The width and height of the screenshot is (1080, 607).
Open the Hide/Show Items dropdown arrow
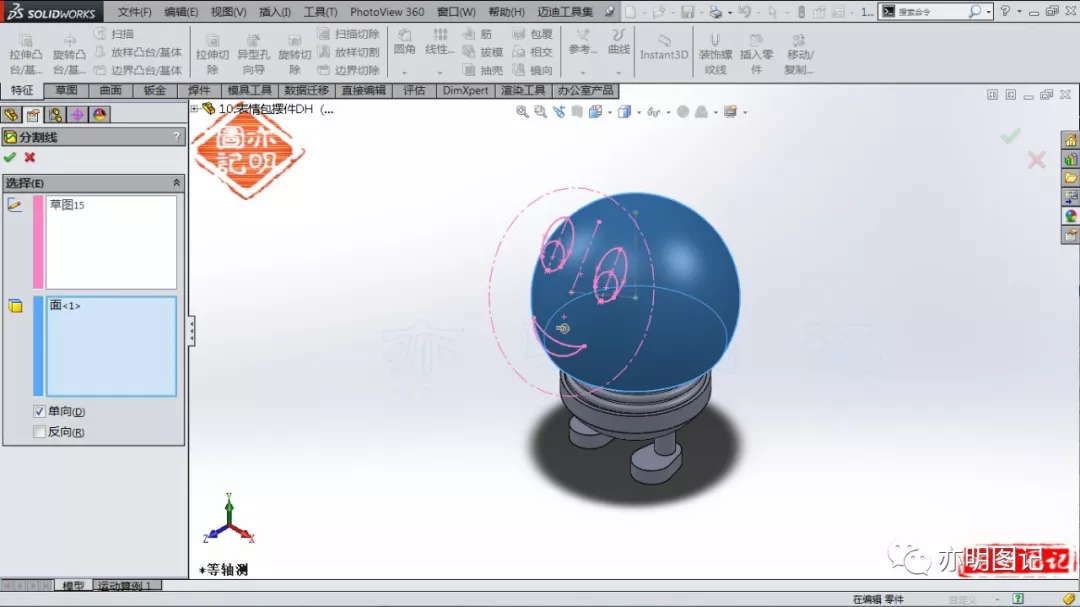[x=669, y=112]
